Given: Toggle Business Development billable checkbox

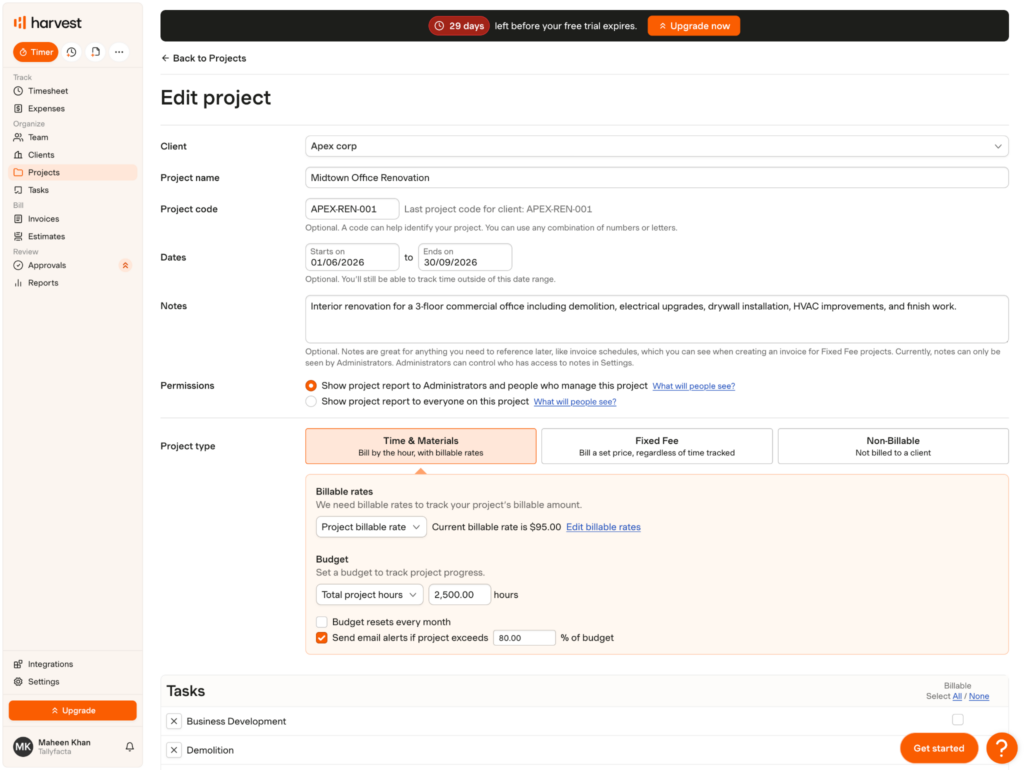Looking at the screenshot, I should coord(957,720).
